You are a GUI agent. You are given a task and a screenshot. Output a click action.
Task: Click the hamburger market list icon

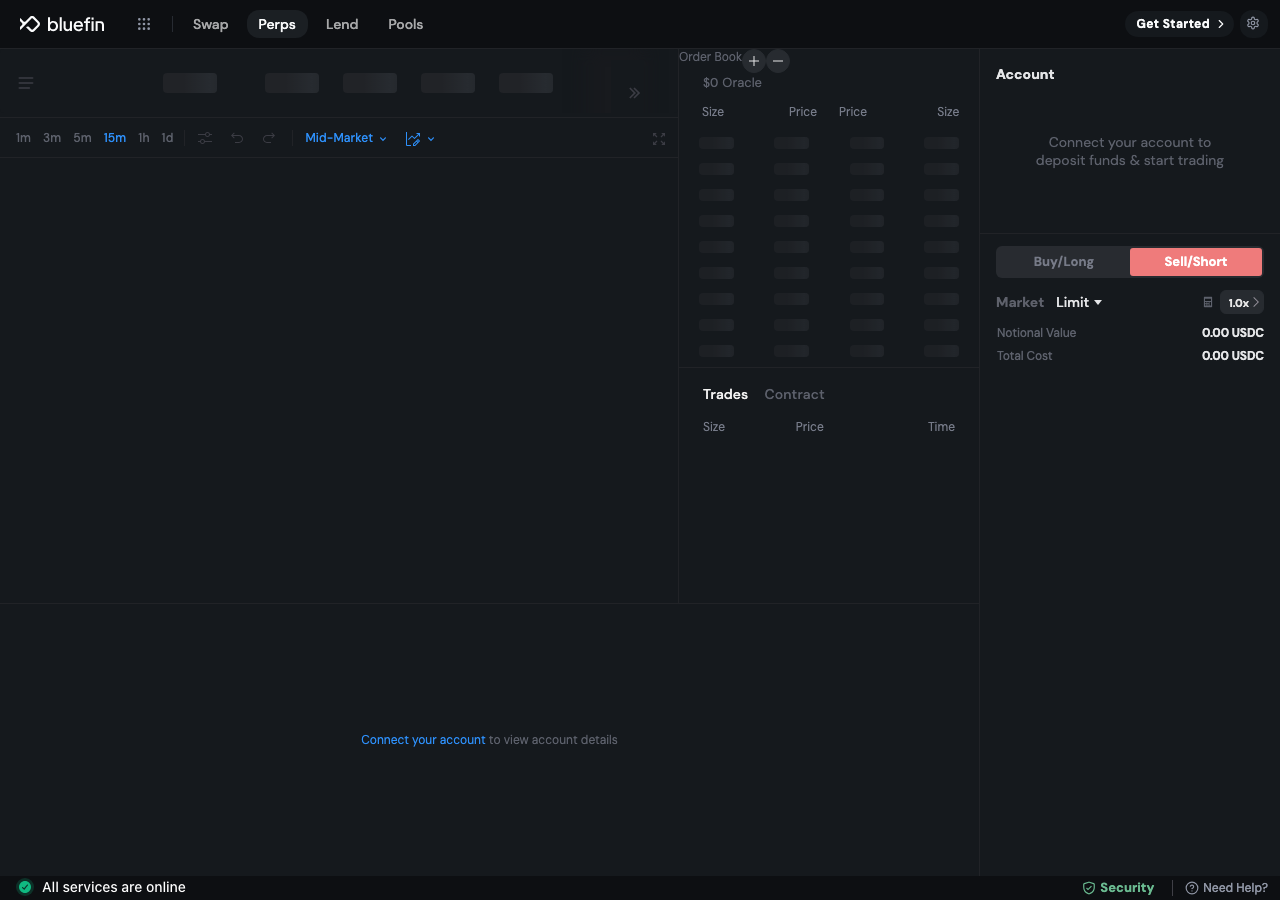[26, 83]
